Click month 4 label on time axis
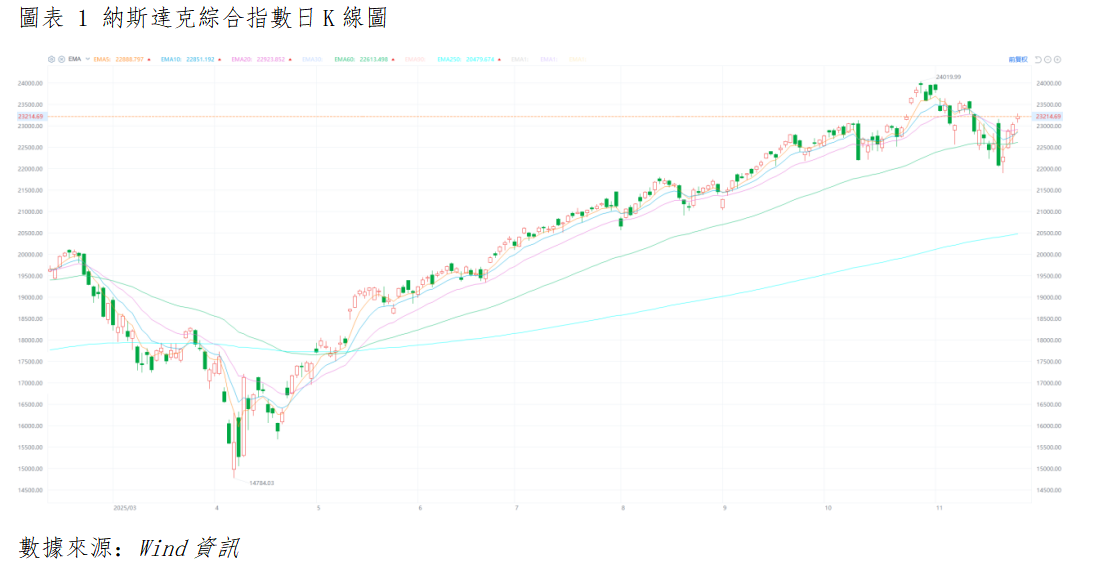1102x567 pixels. [x=216, y=507]
